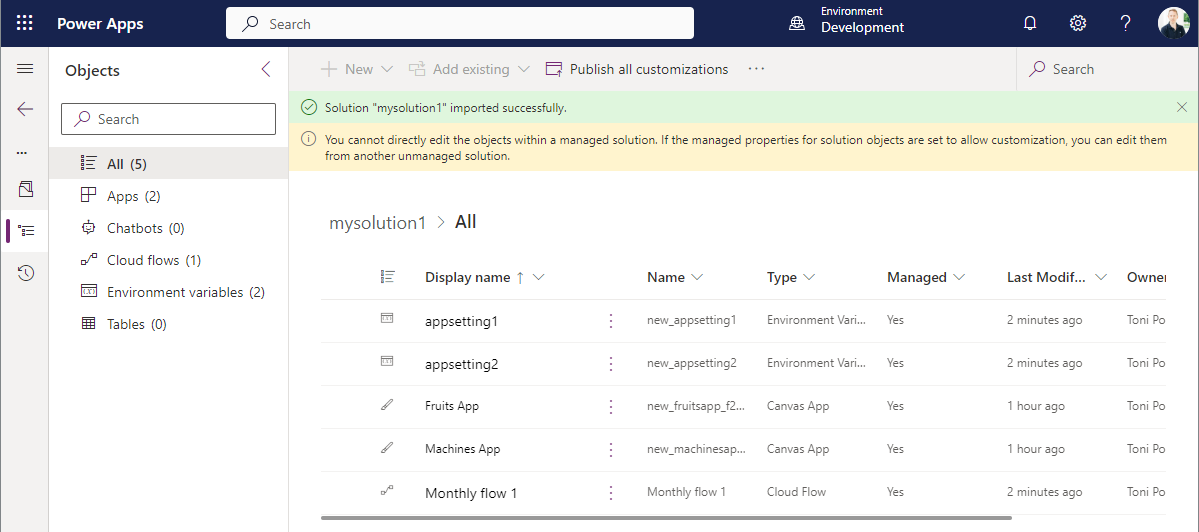The width and height of the screenshot is (1199, 532).
Task: Select Environment variables in Objects tree
Action: pos(185,292)
